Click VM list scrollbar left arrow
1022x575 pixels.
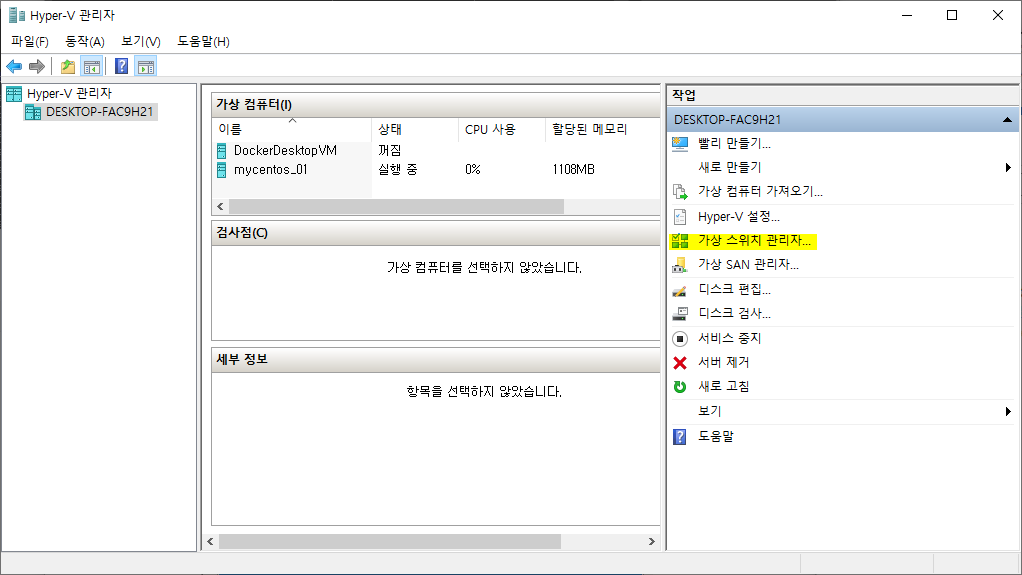click(220, 207)
